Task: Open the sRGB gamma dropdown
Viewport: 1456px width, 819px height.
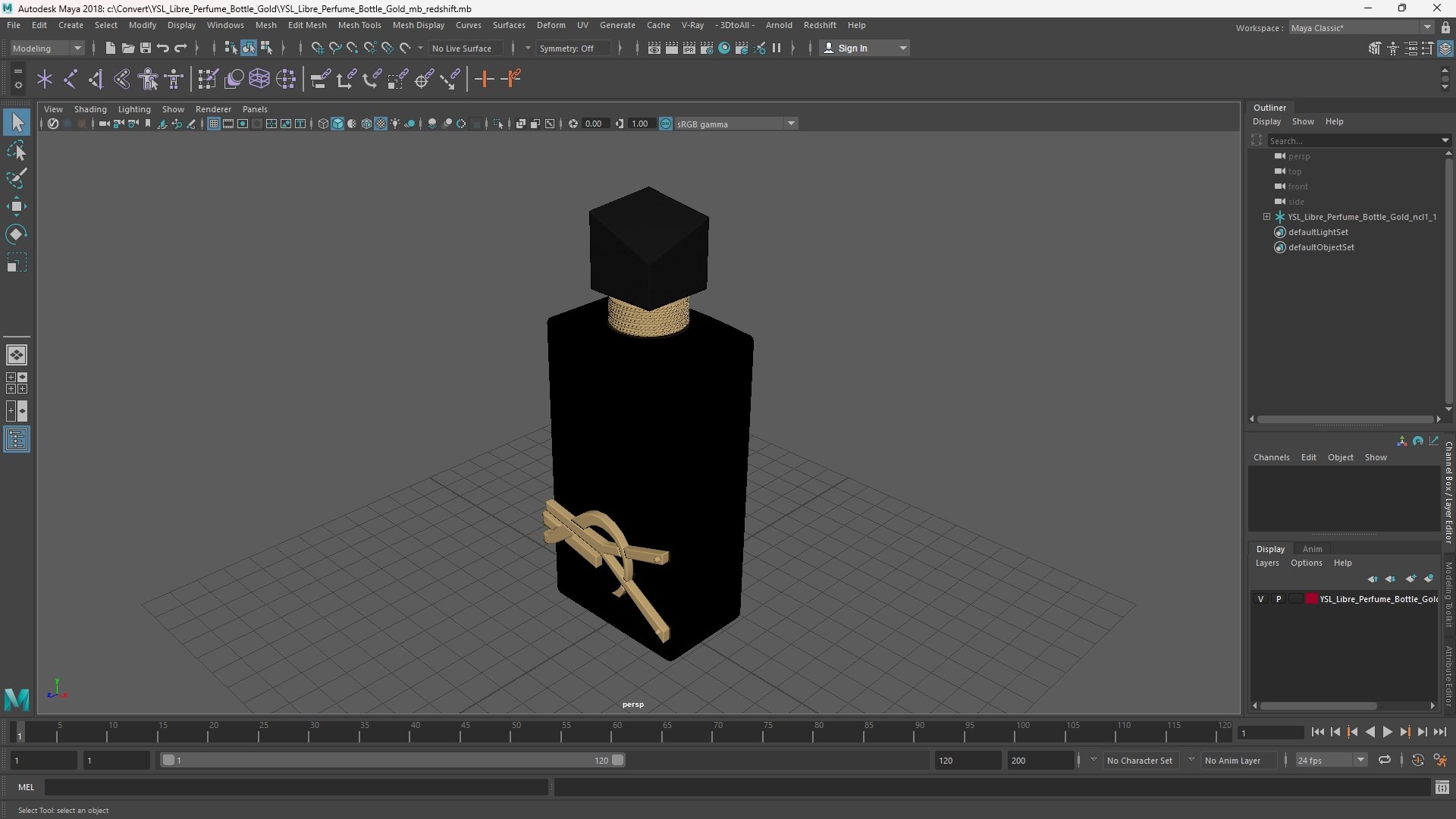Action: [735, 124]
